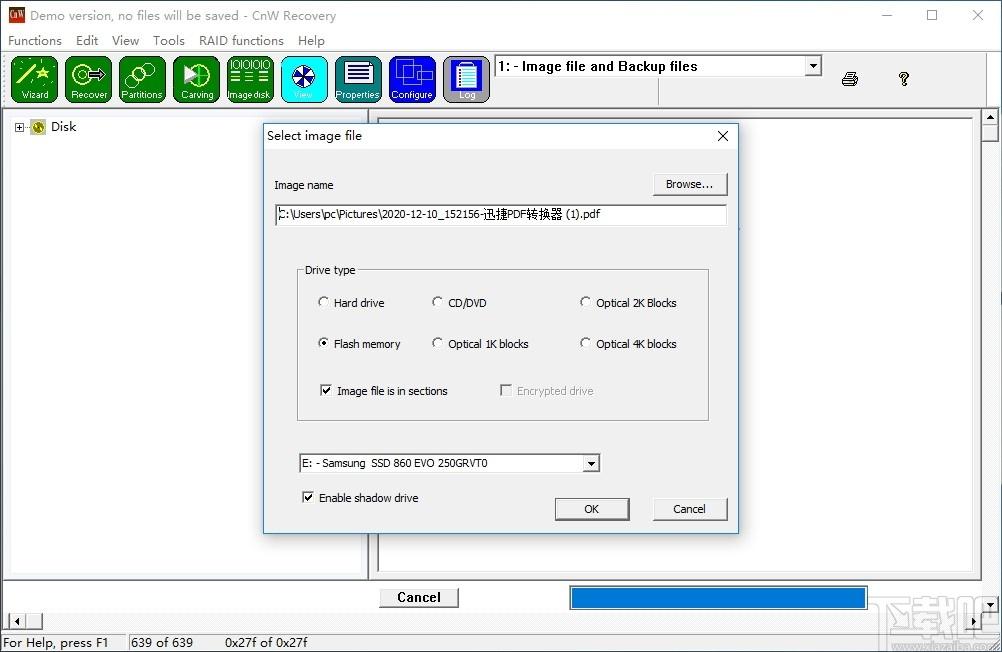Open the Tools menu
Image resolution: width=1002 pixels, height=652 pixels.
[169, 40]
